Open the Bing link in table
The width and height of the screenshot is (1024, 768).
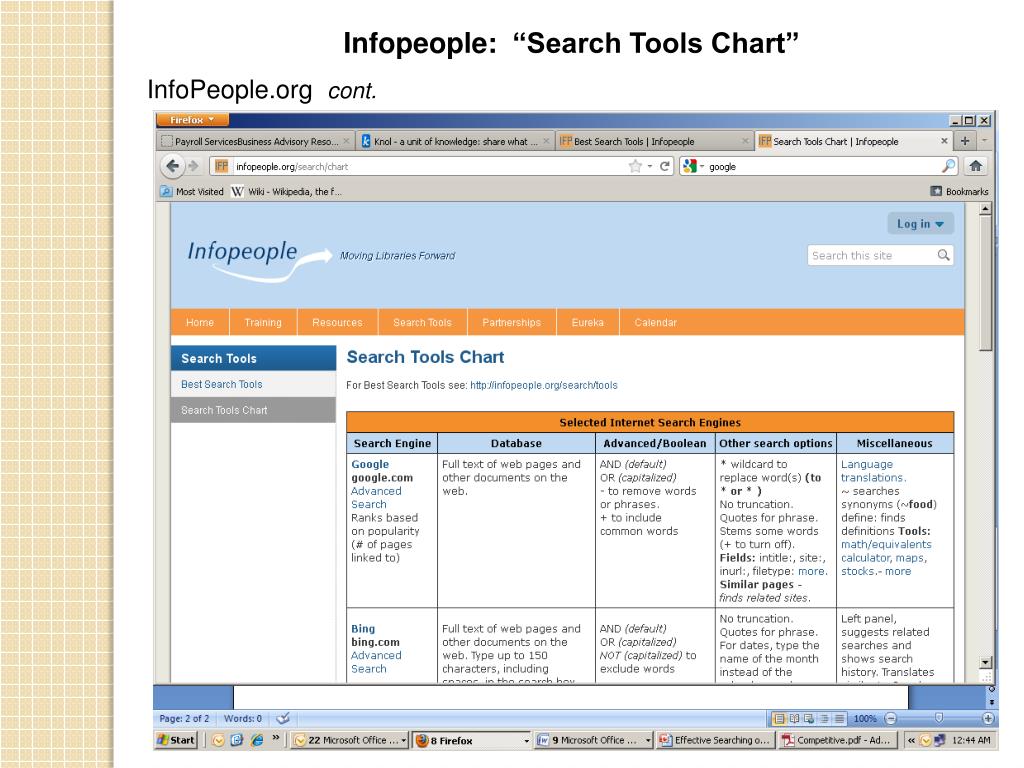click(362, 629)
